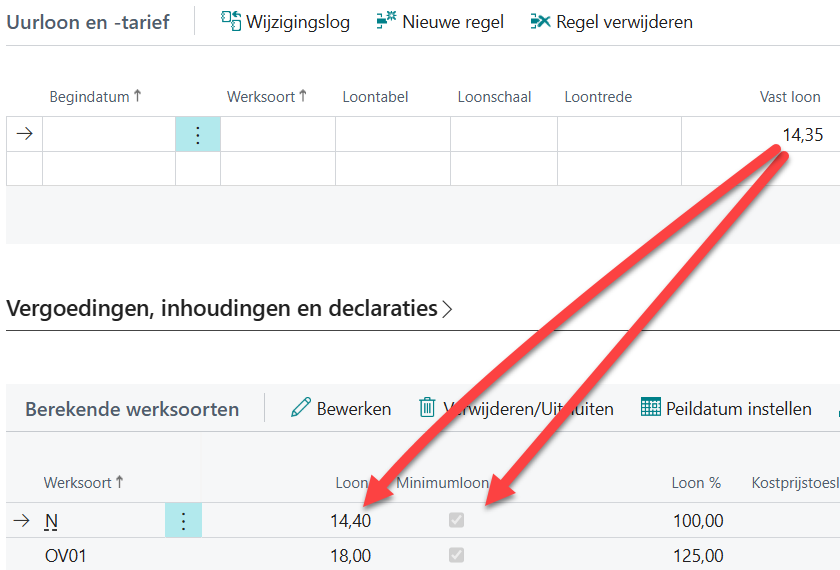840x570 pixels.
Task: Click the Bewerken pencil icon
Action: pos(300,408)
